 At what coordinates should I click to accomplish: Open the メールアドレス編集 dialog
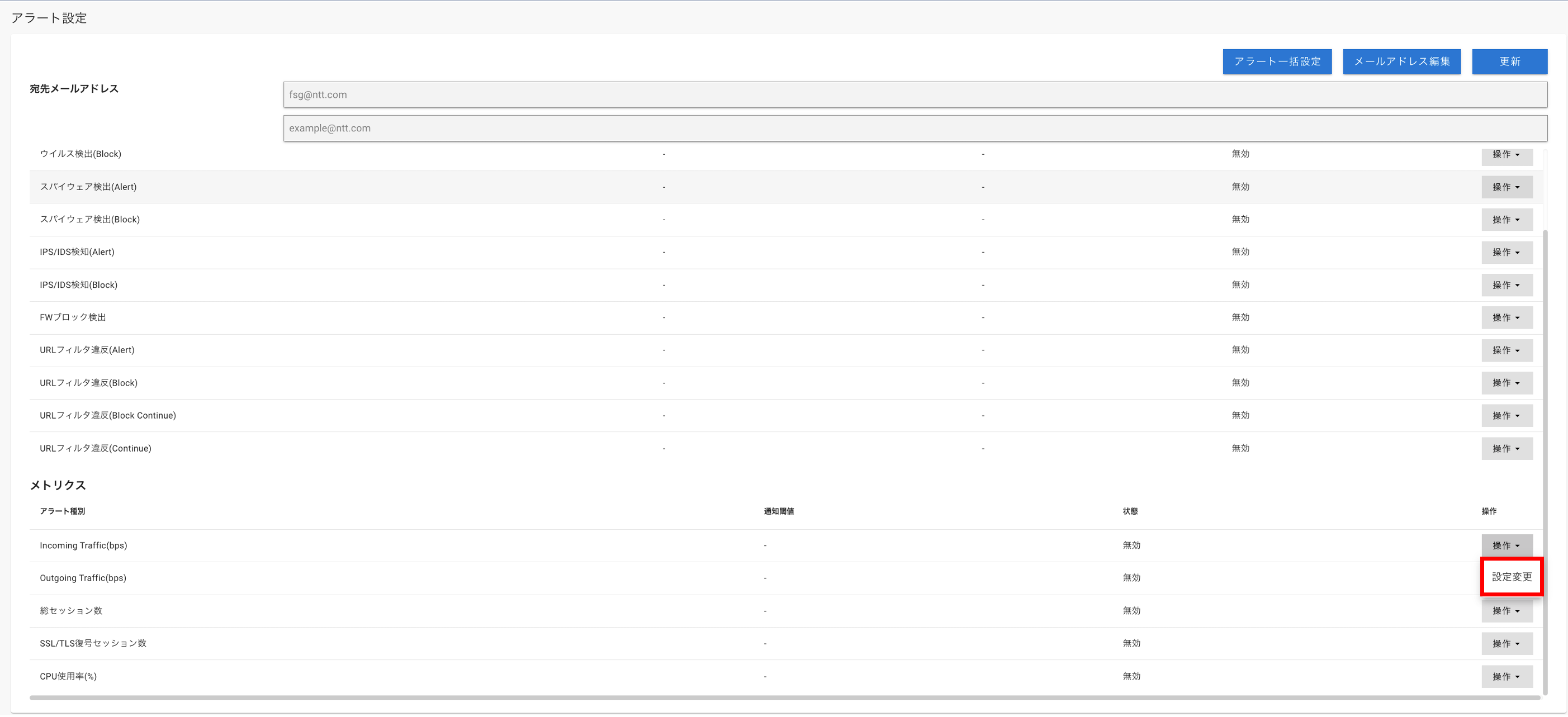[1402, 61]
